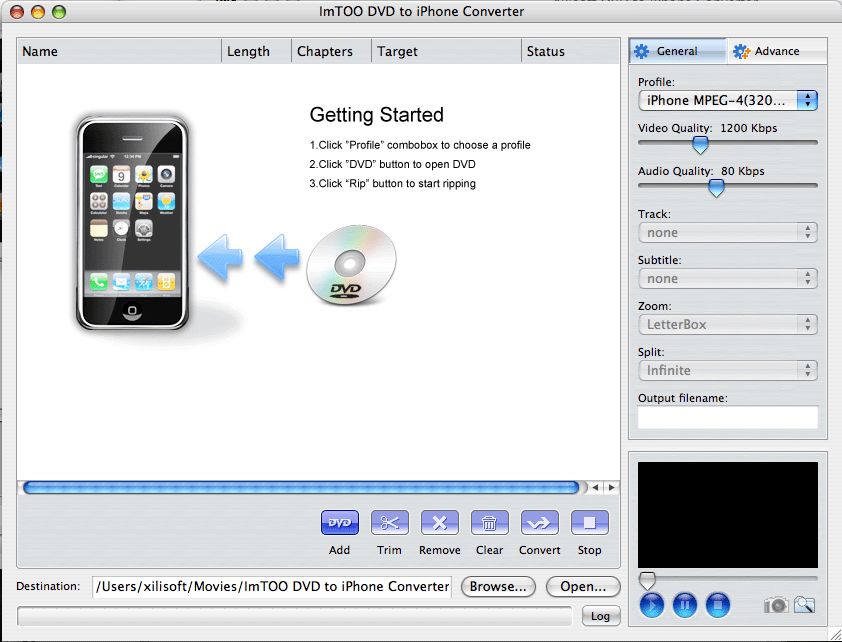The height and width of the screenshot is (642, 842).
Task: Click the Browse... button
Action: 498,587
